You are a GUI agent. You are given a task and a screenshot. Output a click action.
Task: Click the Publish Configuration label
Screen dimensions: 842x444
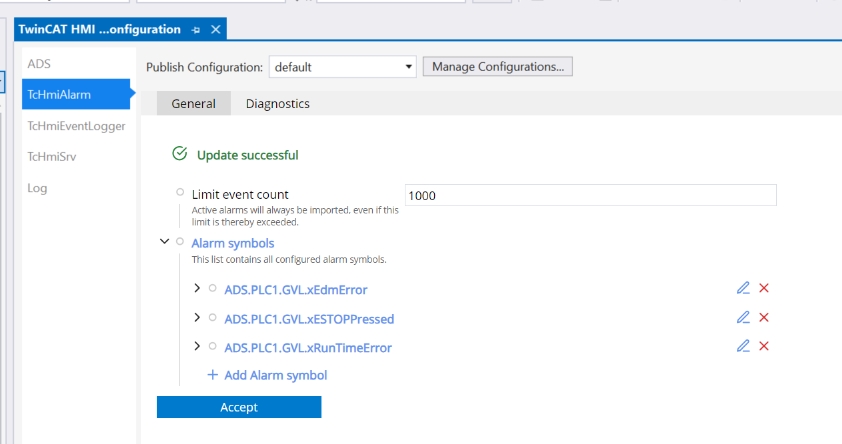click(205, 67)
